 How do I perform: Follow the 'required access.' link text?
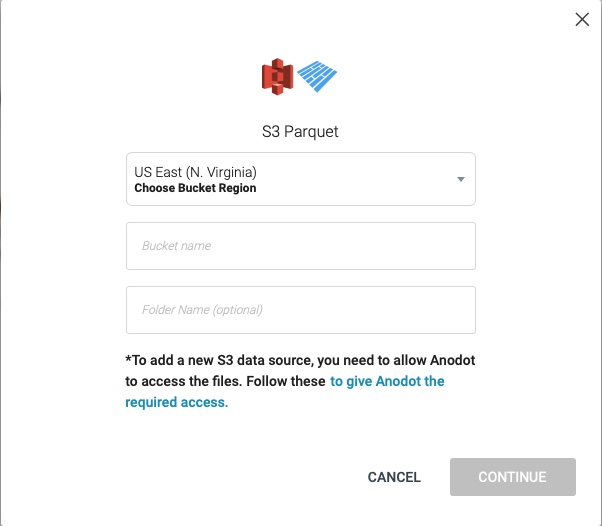[x=177, y=402]
